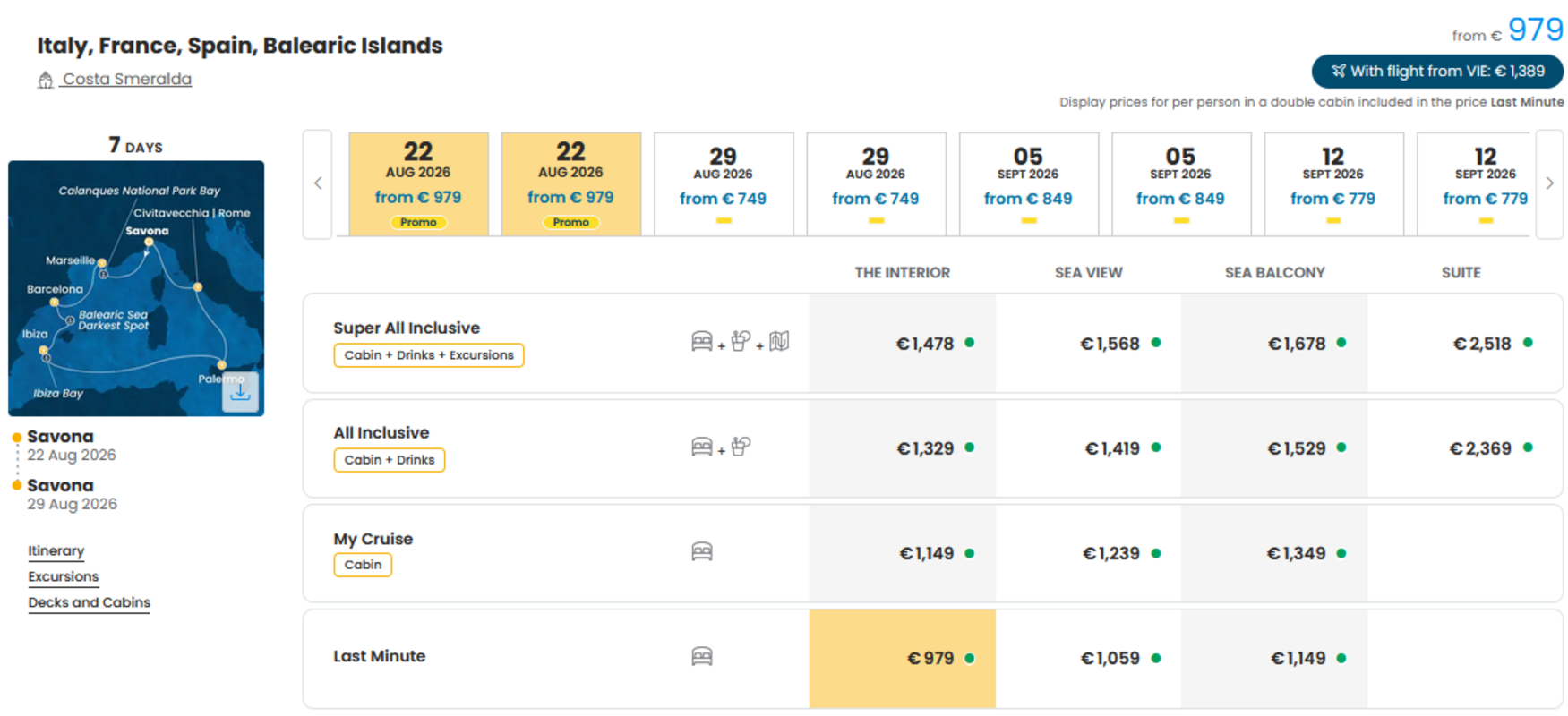This screenshot has width=1568, height=716.
Task: Select the first 22 Aug 2026 promo date
Action: pyautogui.click(x=418, y=183)
